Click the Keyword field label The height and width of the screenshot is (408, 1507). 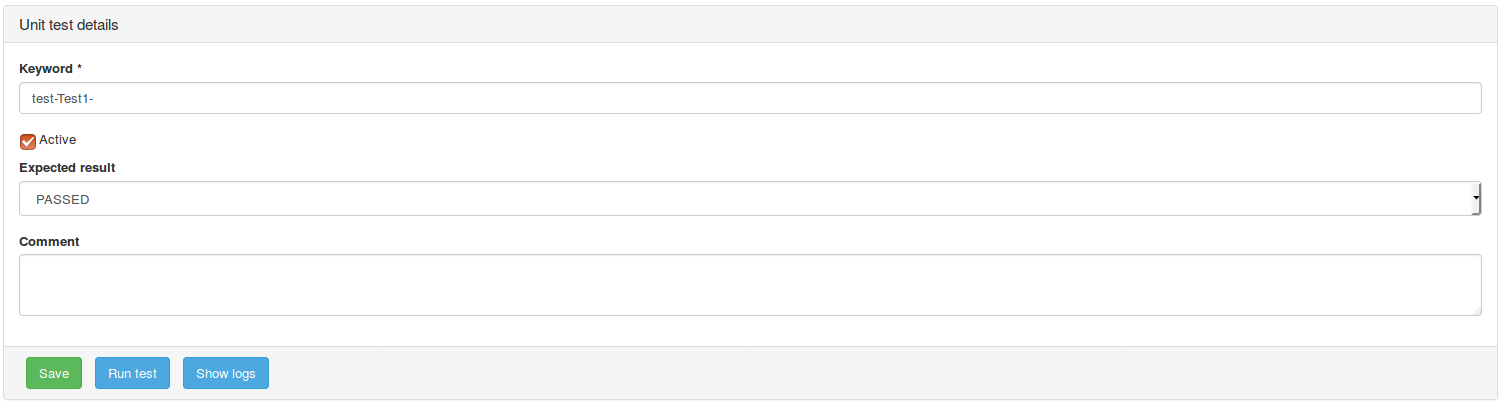46,69
